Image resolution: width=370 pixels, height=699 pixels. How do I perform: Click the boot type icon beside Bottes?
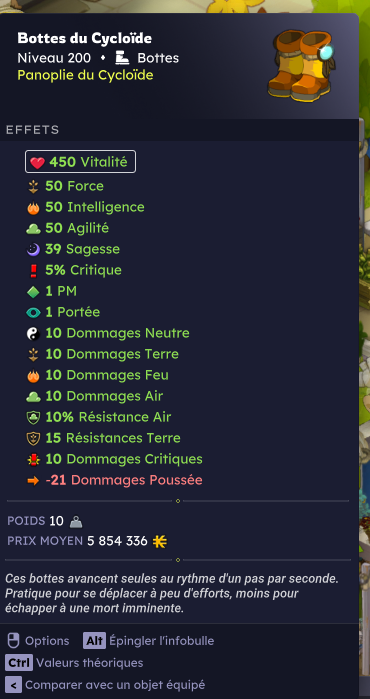122,58
